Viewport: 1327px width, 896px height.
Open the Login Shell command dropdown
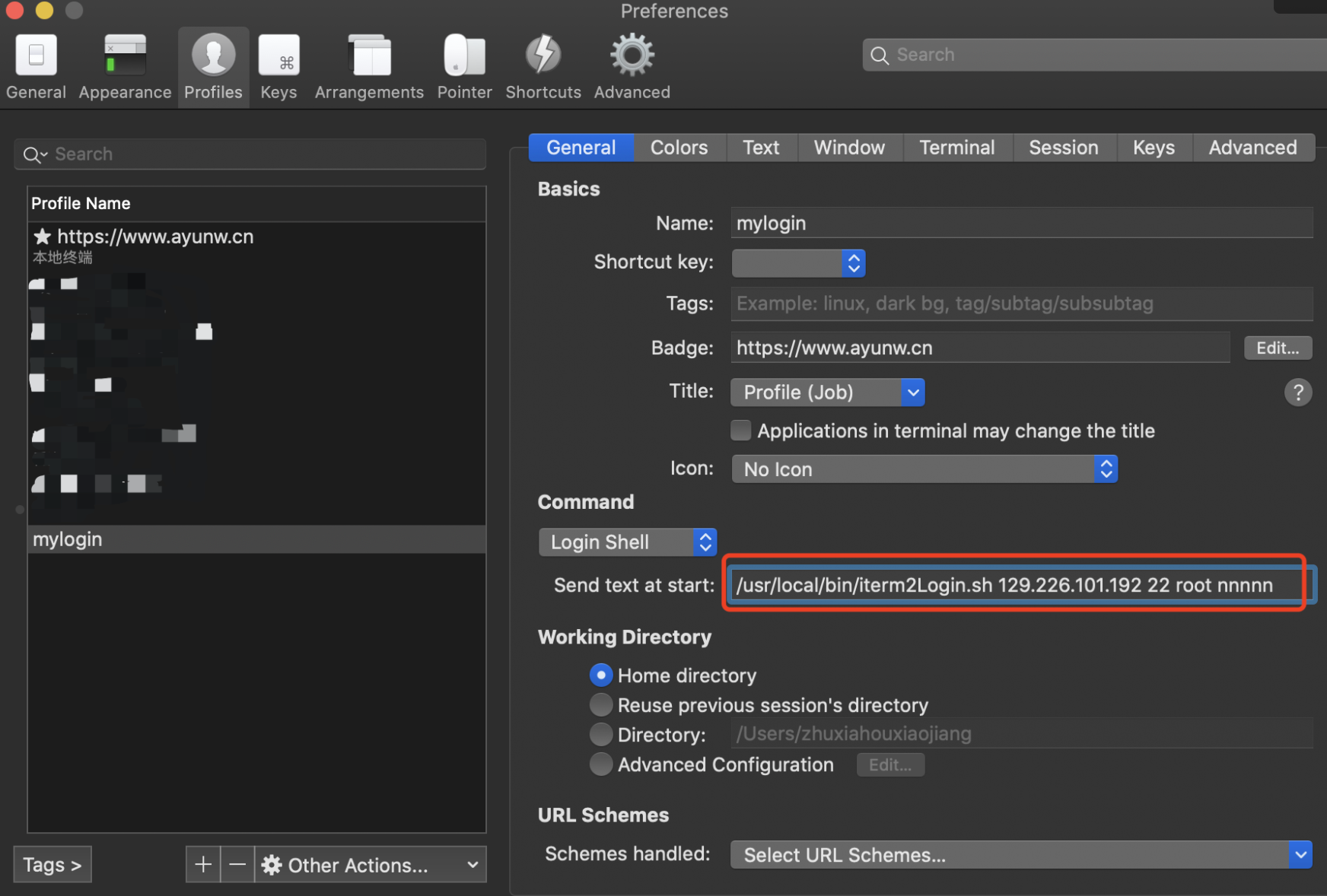click(628, 542)
